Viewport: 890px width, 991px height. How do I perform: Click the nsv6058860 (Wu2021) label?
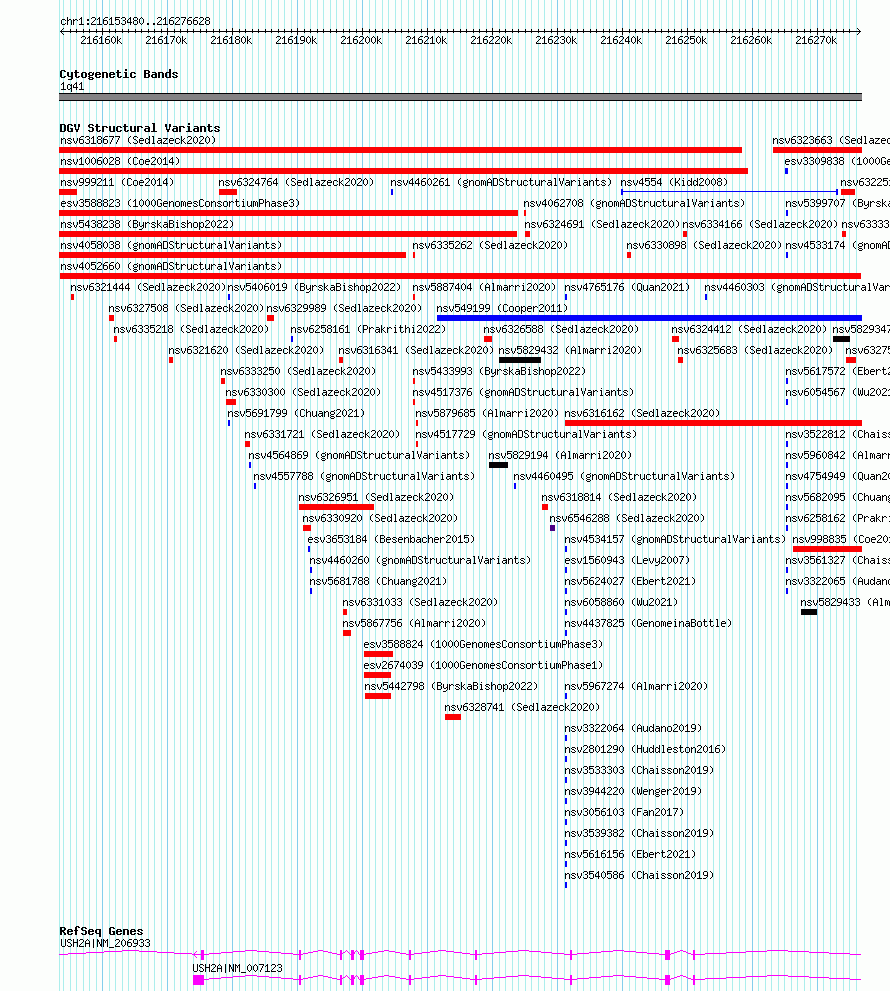[621, 602]
